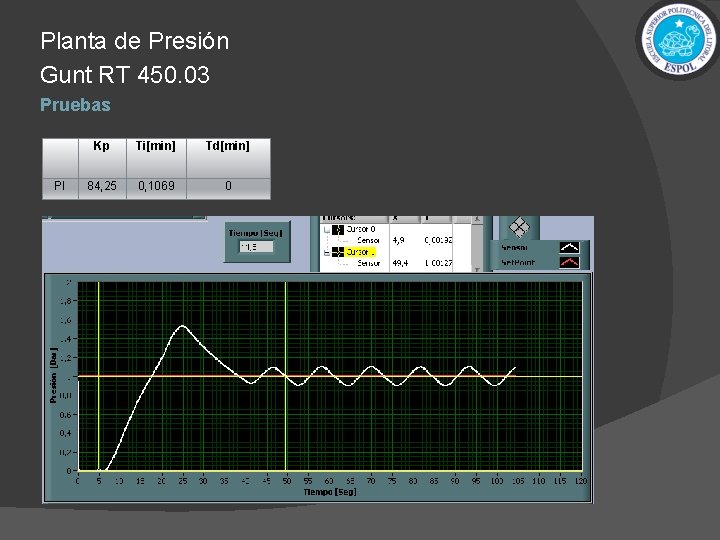This screenshot has width=720, height=540.
Task: Open the Sensor plot style icon in legend
Action: pos(569,248)
